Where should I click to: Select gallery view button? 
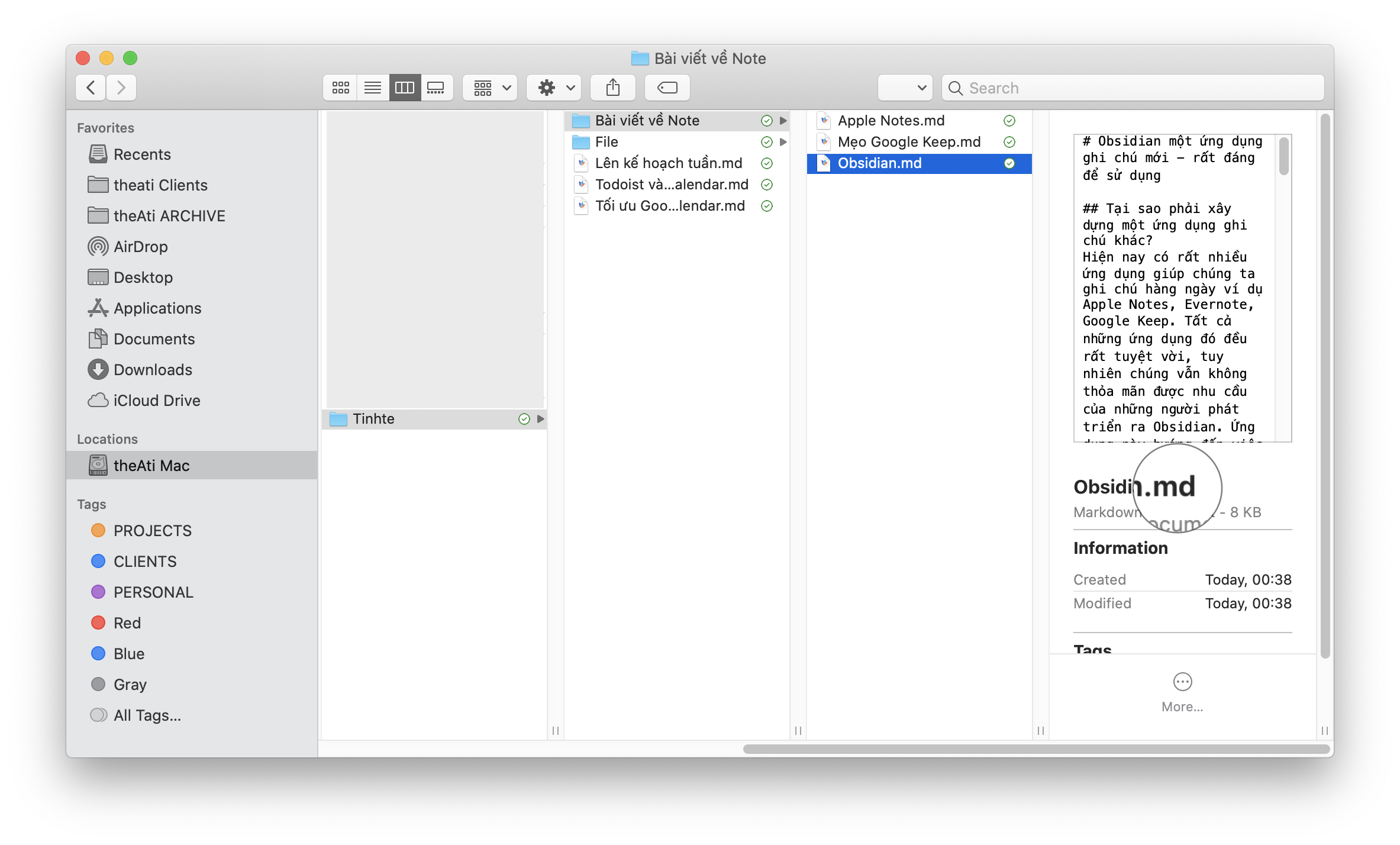436,88
